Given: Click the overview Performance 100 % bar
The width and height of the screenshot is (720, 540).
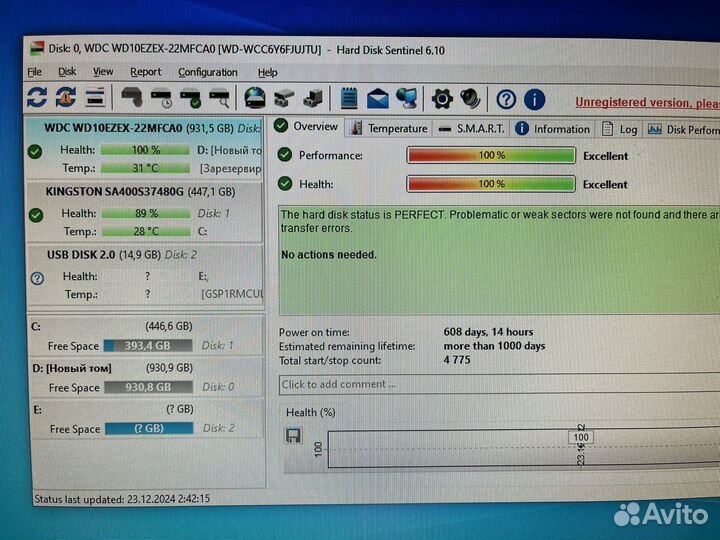Looking at the screenshot, I should [491, 155].
